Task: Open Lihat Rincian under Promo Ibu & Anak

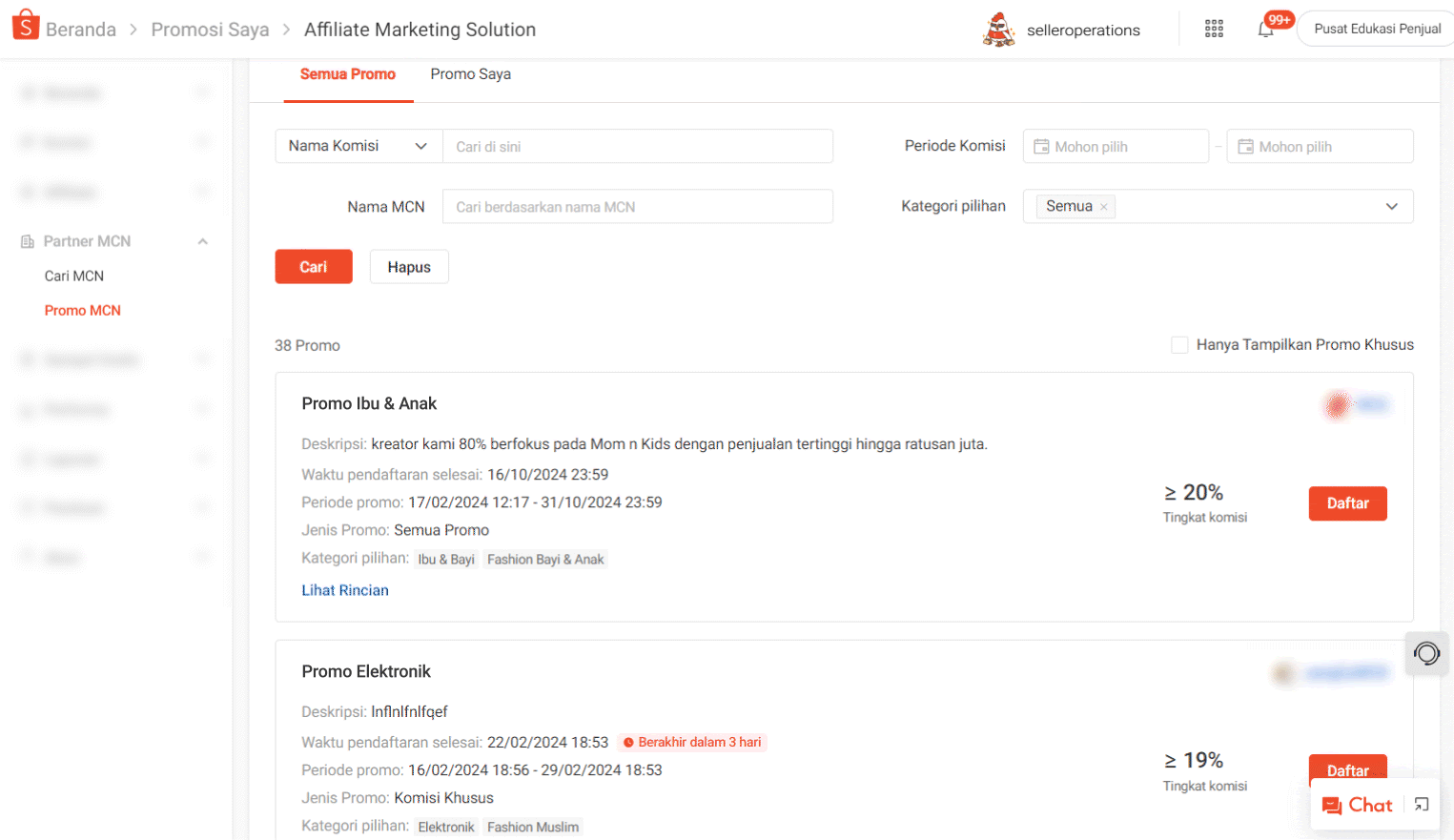Action: point(345,589)
